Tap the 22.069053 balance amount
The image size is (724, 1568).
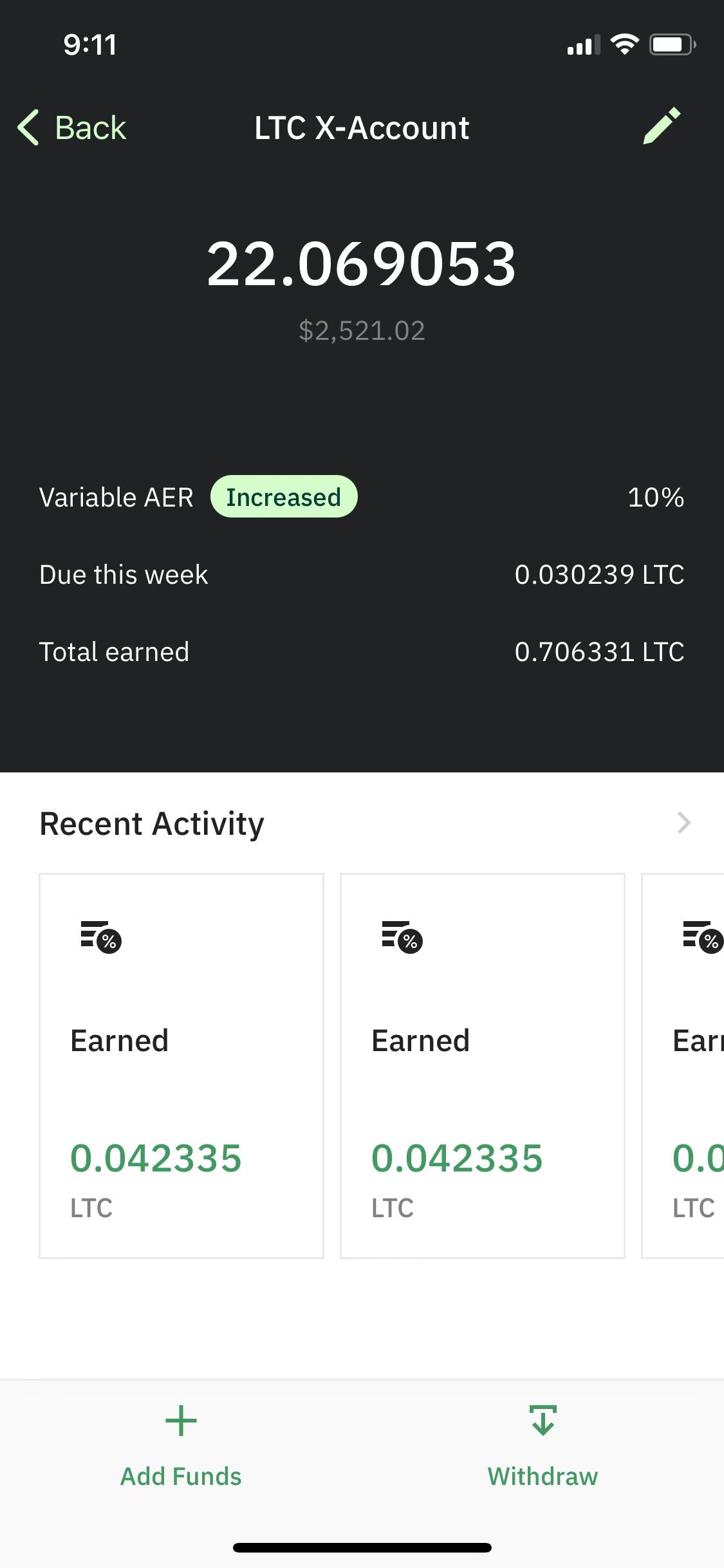pos(362,264)
